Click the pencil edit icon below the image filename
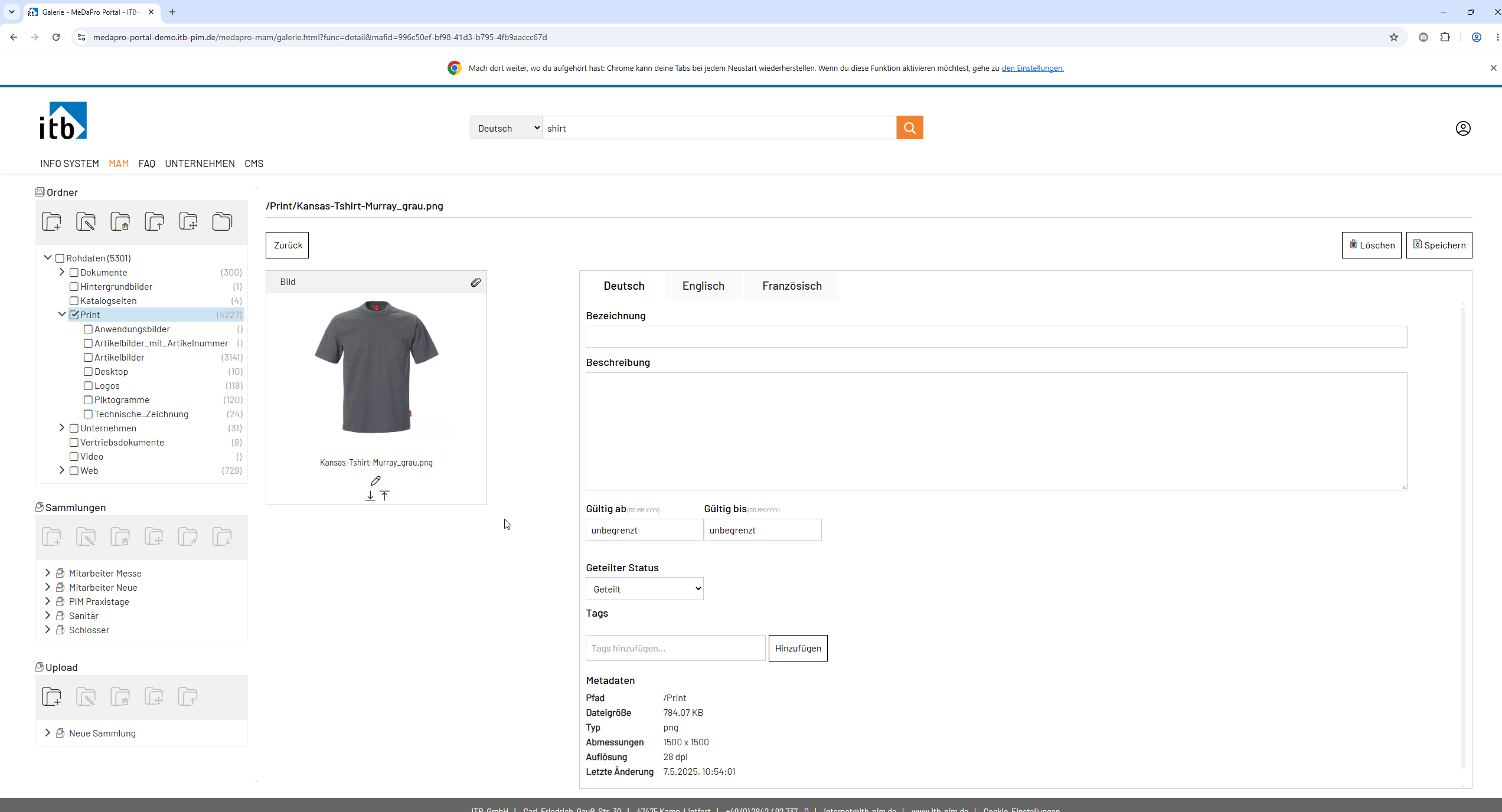This screenshot has height=812, width=1502. pyautogui.click(x=375, y=480)
